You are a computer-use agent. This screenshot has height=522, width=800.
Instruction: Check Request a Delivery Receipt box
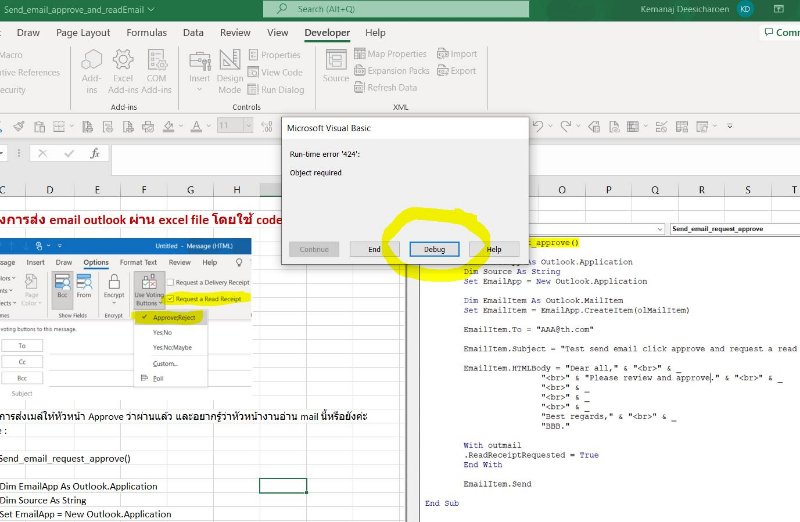click(169, 282)
